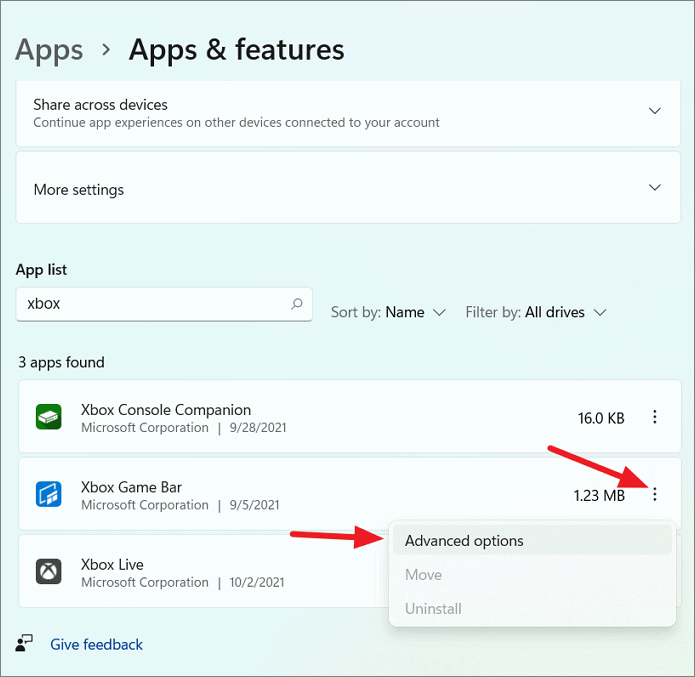Go back to Apps breadcrumb
Screen dimensions: 695x677
tap(49, 50)
